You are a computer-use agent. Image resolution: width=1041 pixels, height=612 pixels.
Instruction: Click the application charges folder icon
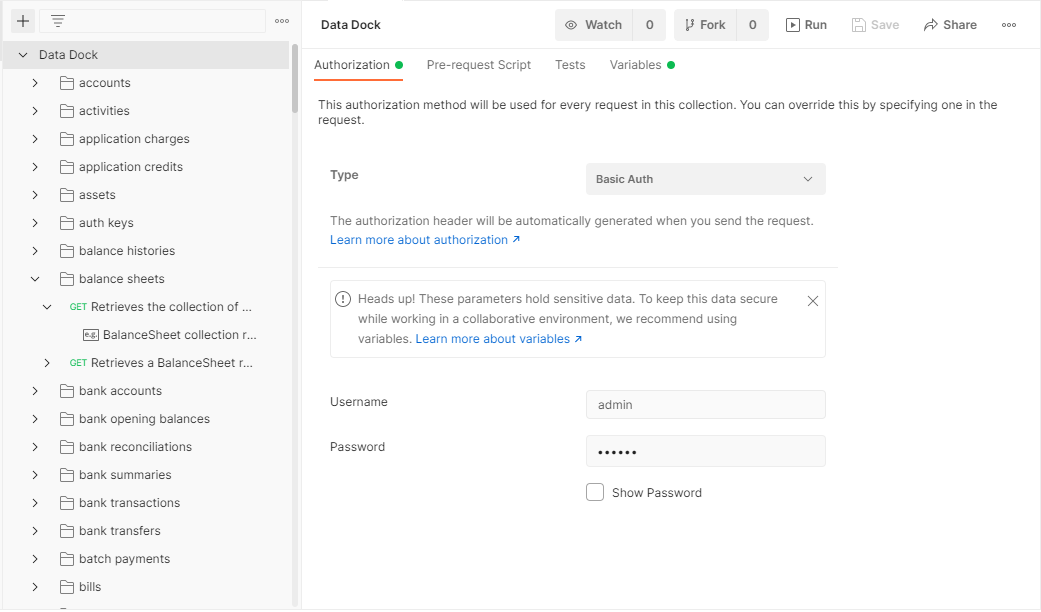click(66, 139)
